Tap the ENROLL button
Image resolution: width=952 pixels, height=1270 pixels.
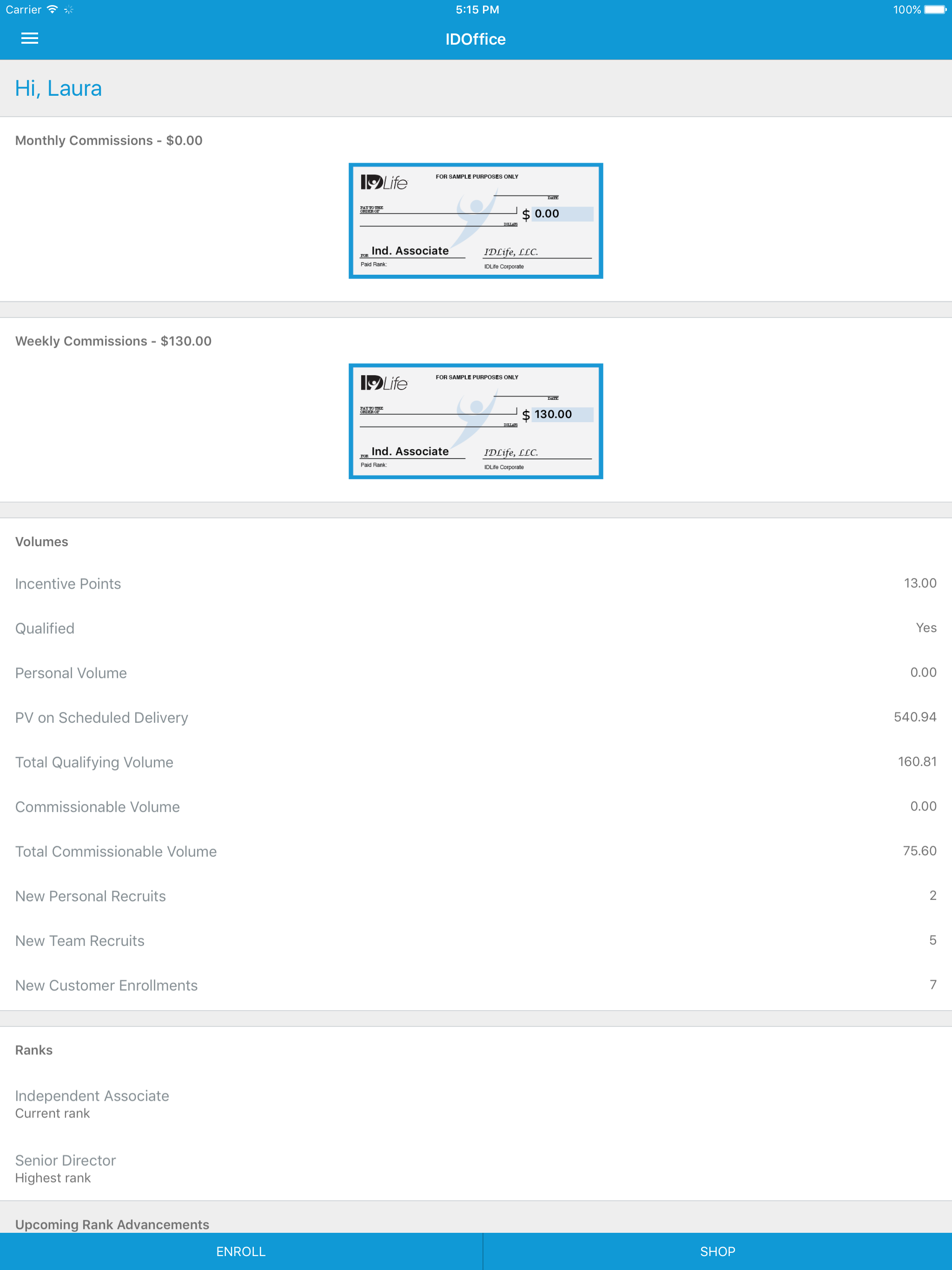pos(241,1251)
